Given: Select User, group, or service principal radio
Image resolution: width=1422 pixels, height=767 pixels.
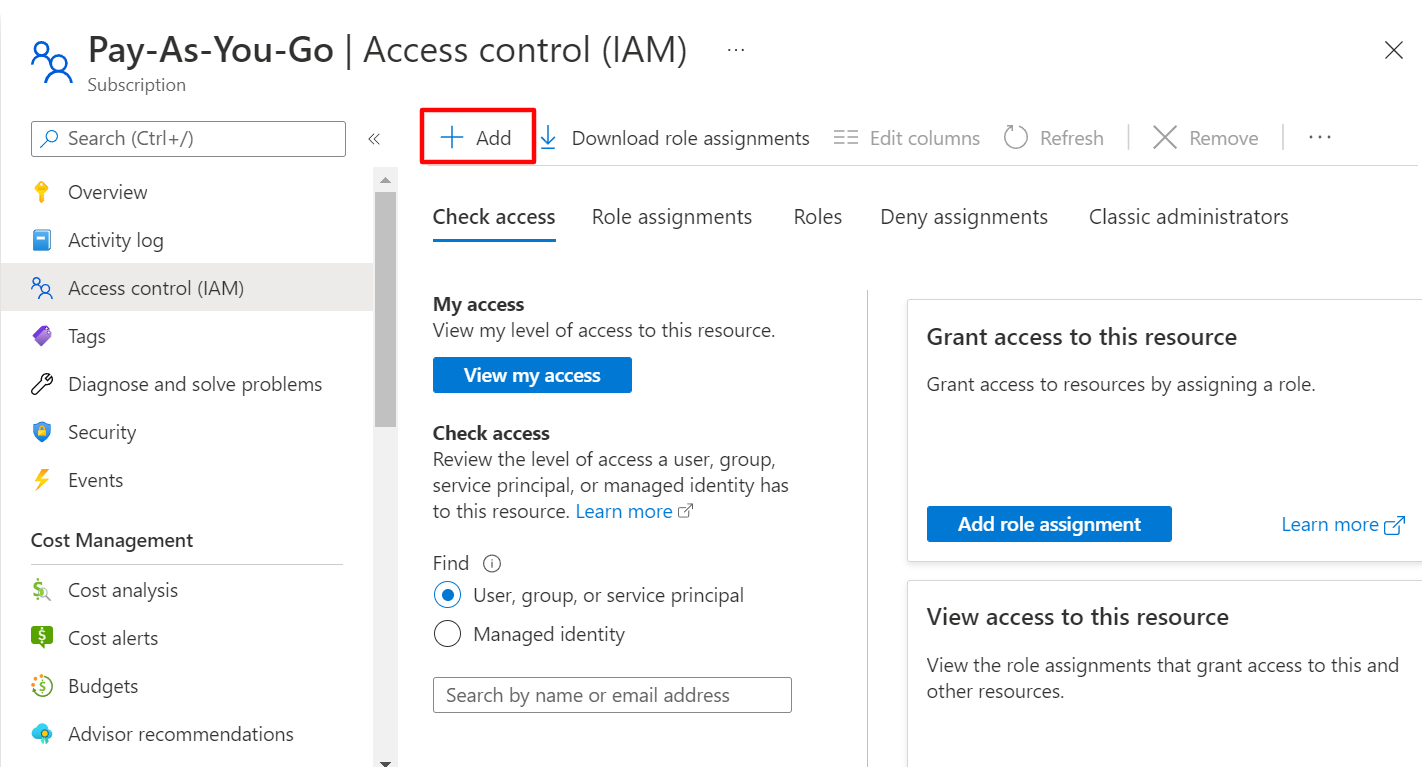Looking at the screenshot, I should [447, 595].
